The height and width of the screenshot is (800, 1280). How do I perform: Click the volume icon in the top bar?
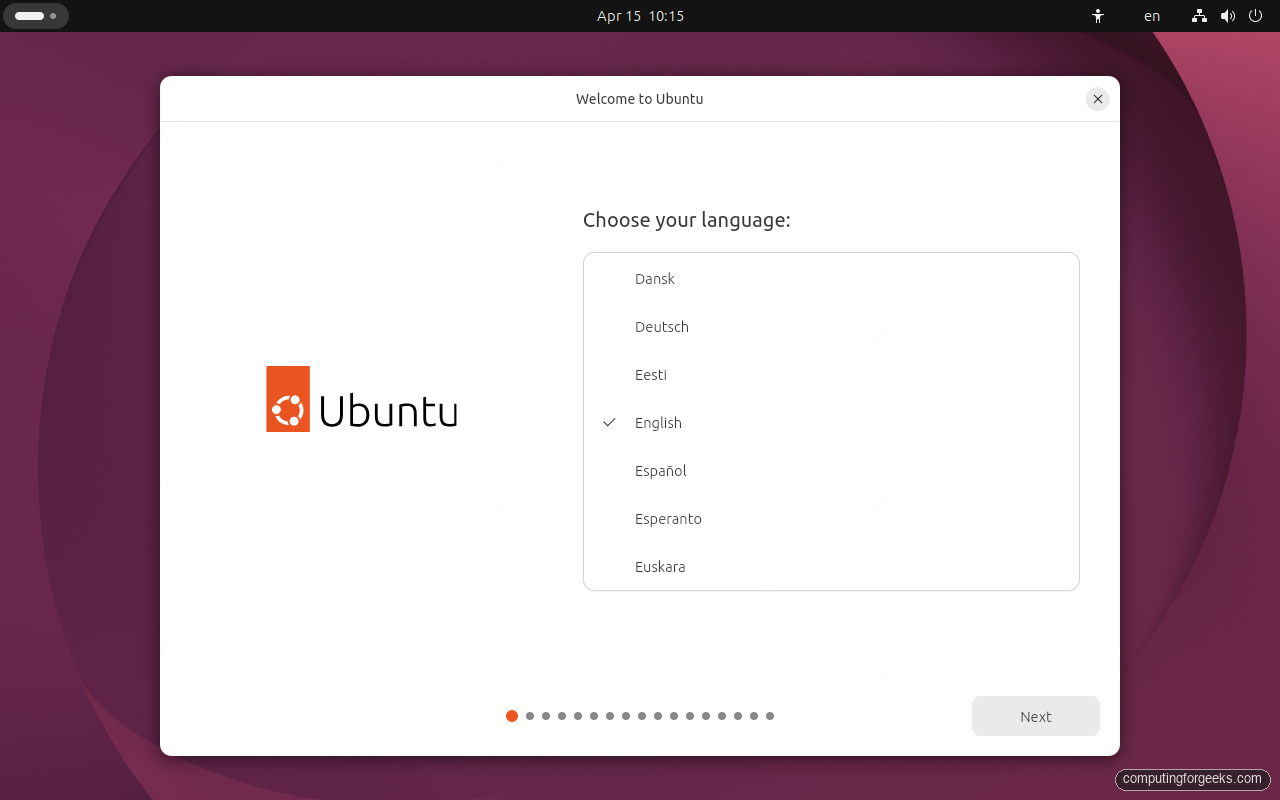tap(1227, 16)
